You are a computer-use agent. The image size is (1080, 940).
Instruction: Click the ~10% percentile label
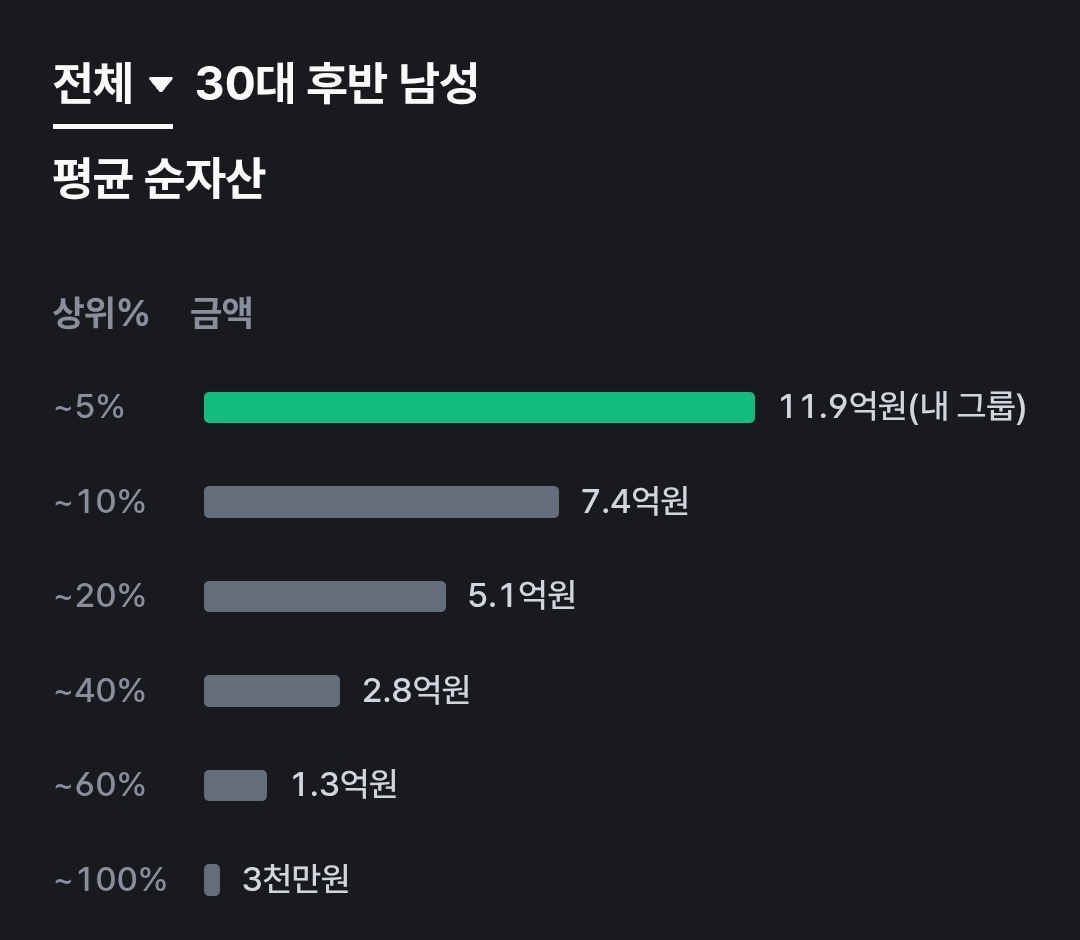point(99,502)
